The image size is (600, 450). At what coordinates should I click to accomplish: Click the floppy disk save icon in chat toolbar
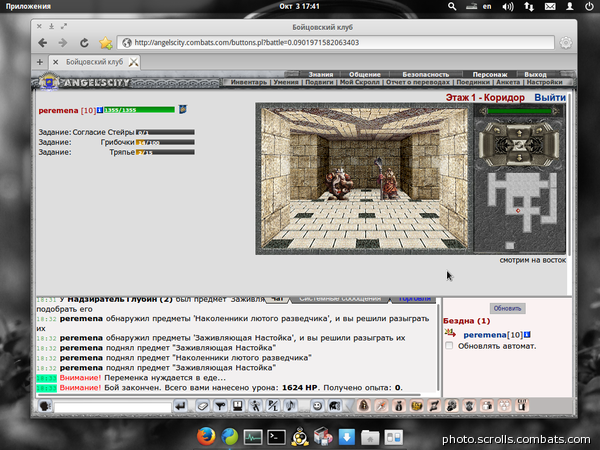click(238, 406)
